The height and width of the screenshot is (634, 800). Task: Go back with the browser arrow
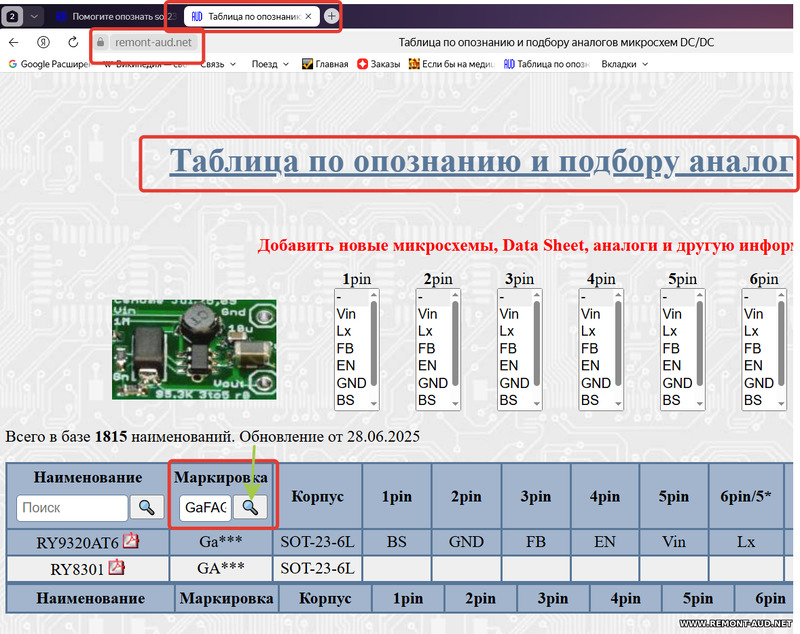coord(14,42)
